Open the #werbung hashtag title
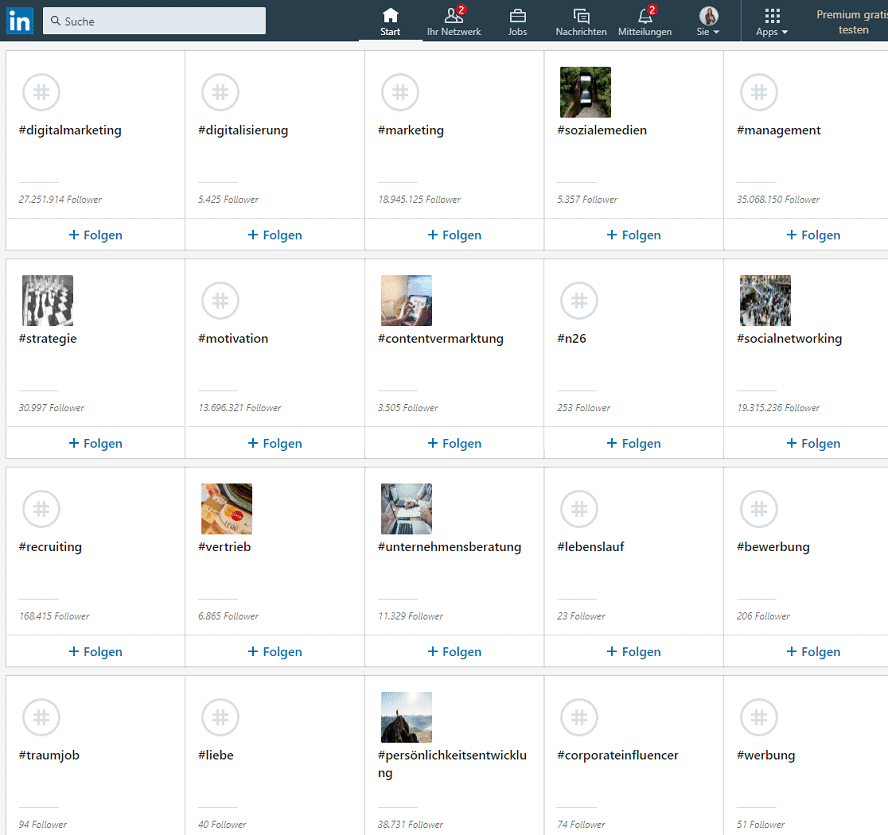This screenshot has height=835, width=888. pyautogui.click(x=766, y=756)
